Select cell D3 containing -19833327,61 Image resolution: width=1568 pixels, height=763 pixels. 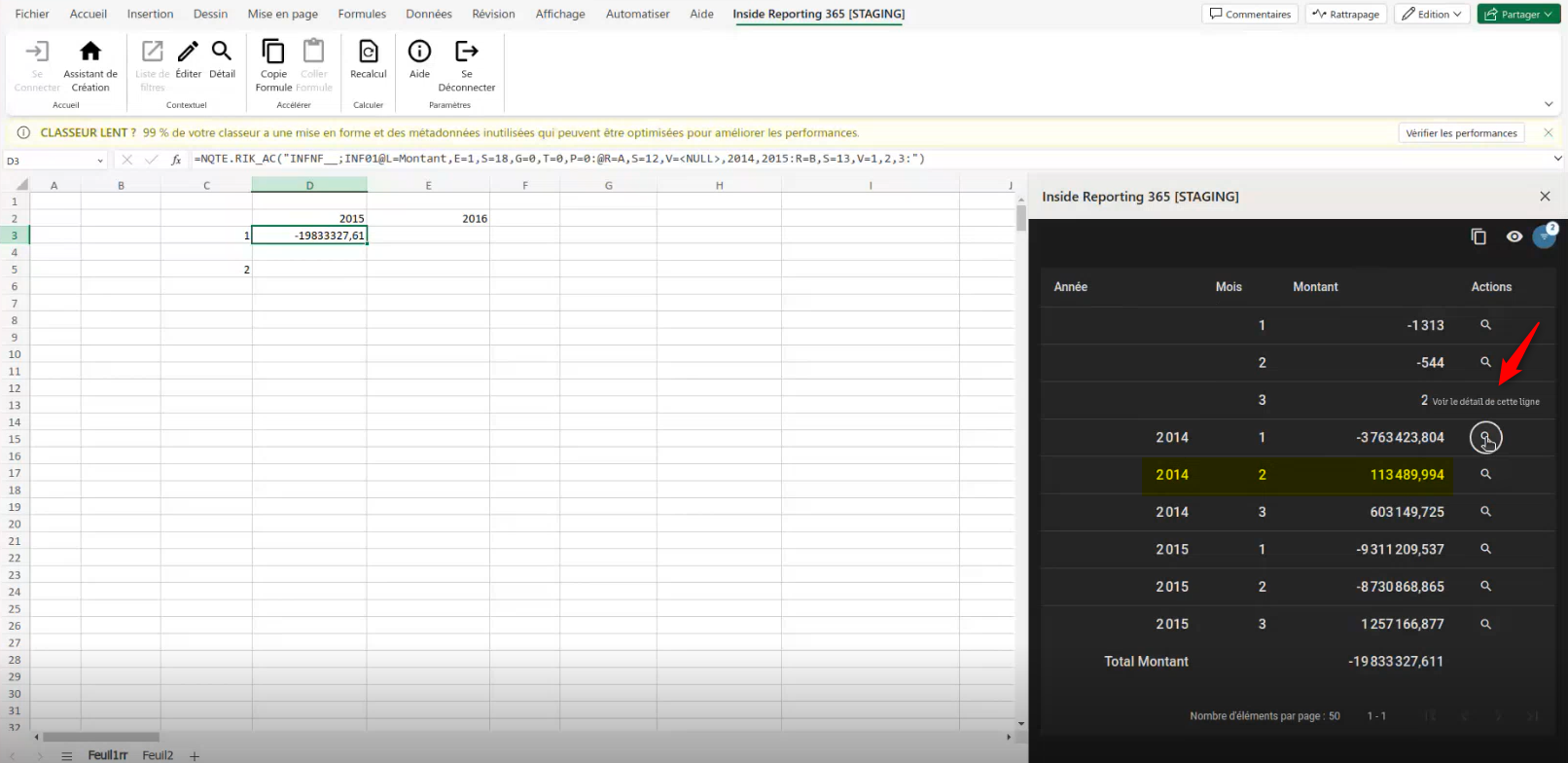click(309, 236)
